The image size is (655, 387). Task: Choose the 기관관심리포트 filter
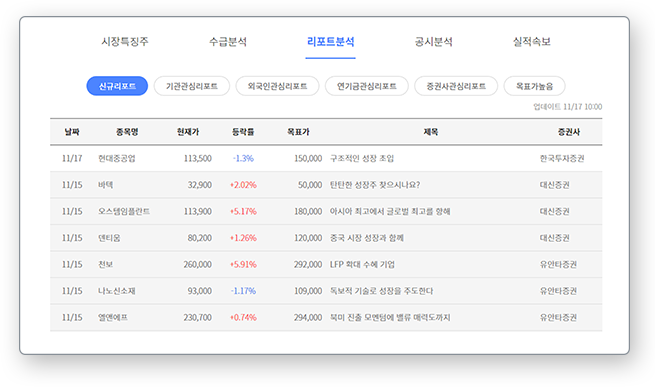click(192, 86)
